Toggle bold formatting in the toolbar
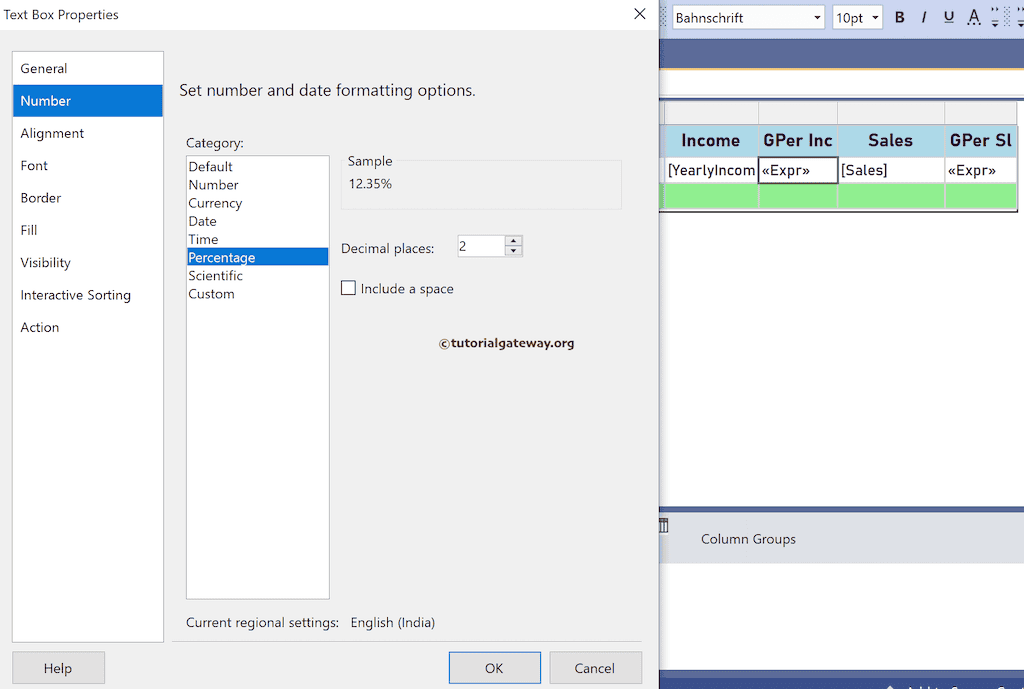 tap(899, 18)
